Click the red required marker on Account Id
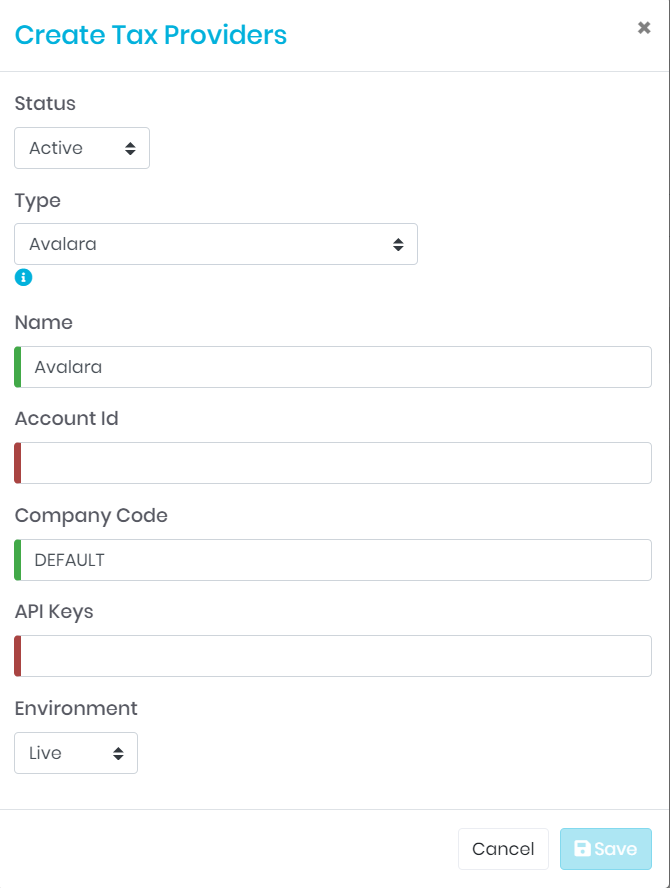Image resolution: width=670 pixels, height=888 pixels. tap(18, 463)
